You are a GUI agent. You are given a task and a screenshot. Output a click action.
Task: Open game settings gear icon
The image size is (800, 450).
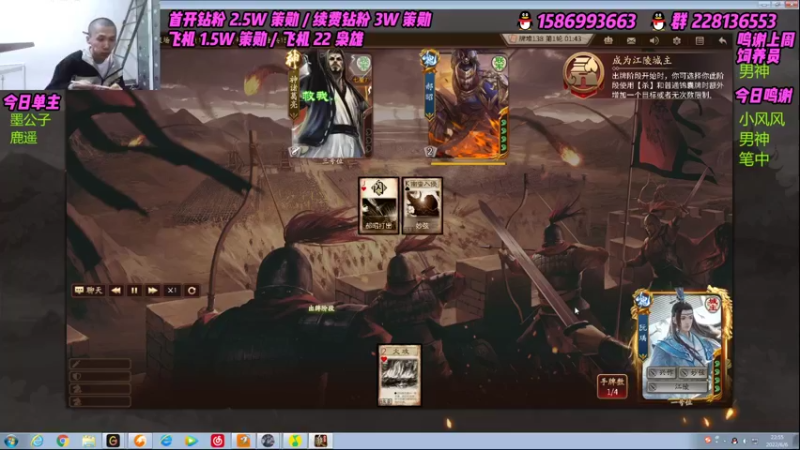[677, 40]
